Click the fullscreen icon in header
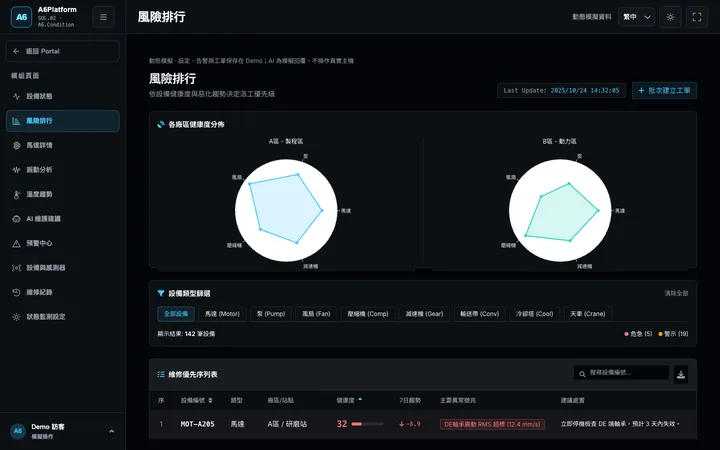The width and height of the screenshot is (720, 450). [x=697, y=17]
